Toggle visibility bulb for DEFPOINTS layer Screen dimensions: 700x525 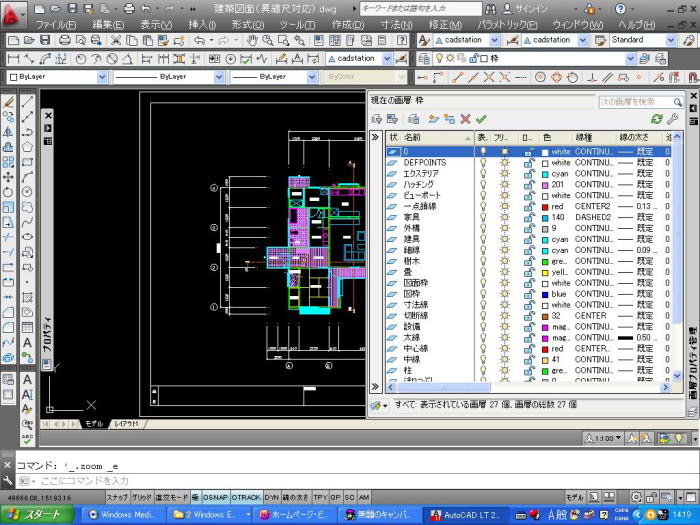[x=483, y=162]
